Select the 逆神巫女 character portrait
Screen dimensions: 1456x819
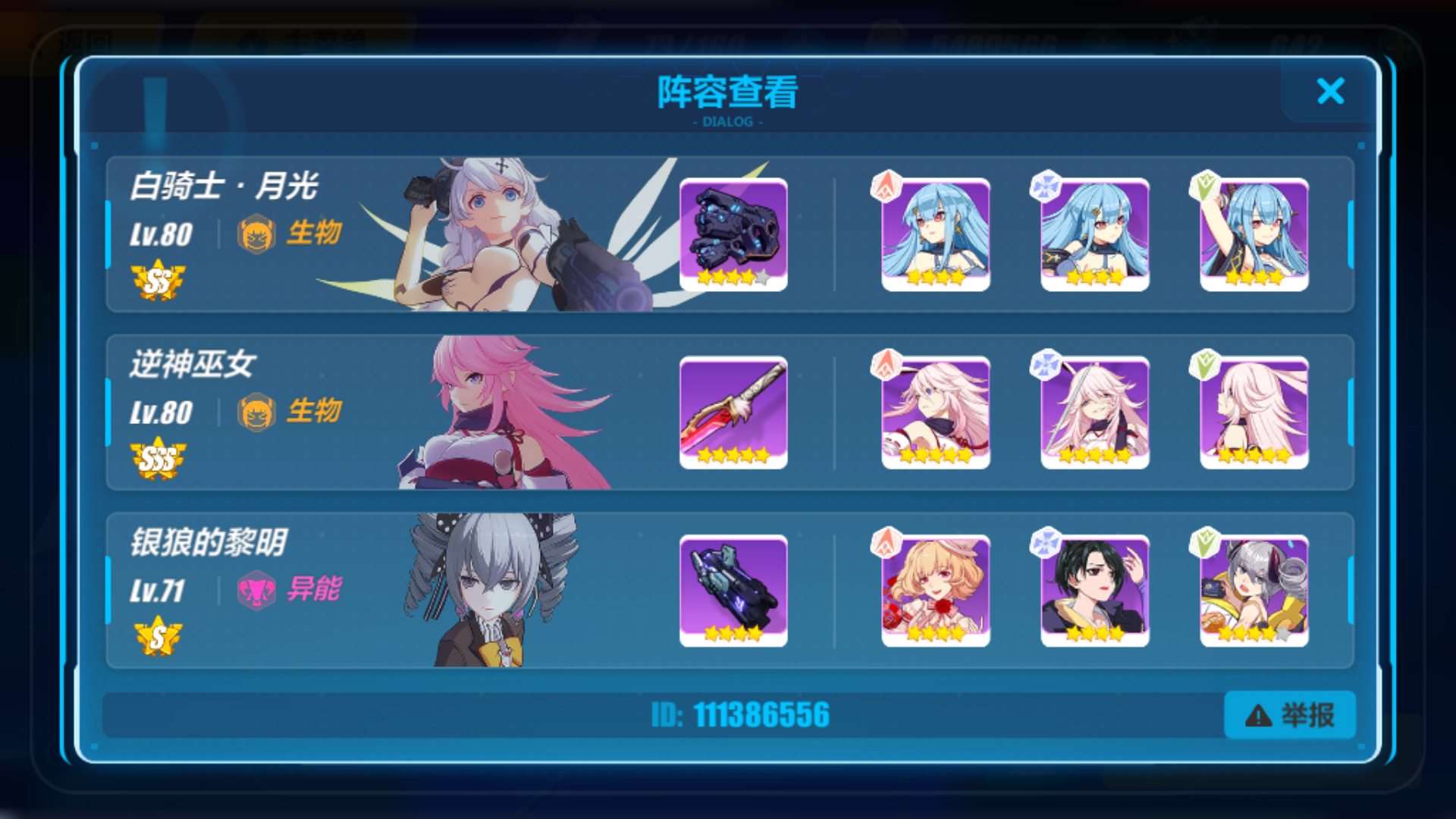504,413
